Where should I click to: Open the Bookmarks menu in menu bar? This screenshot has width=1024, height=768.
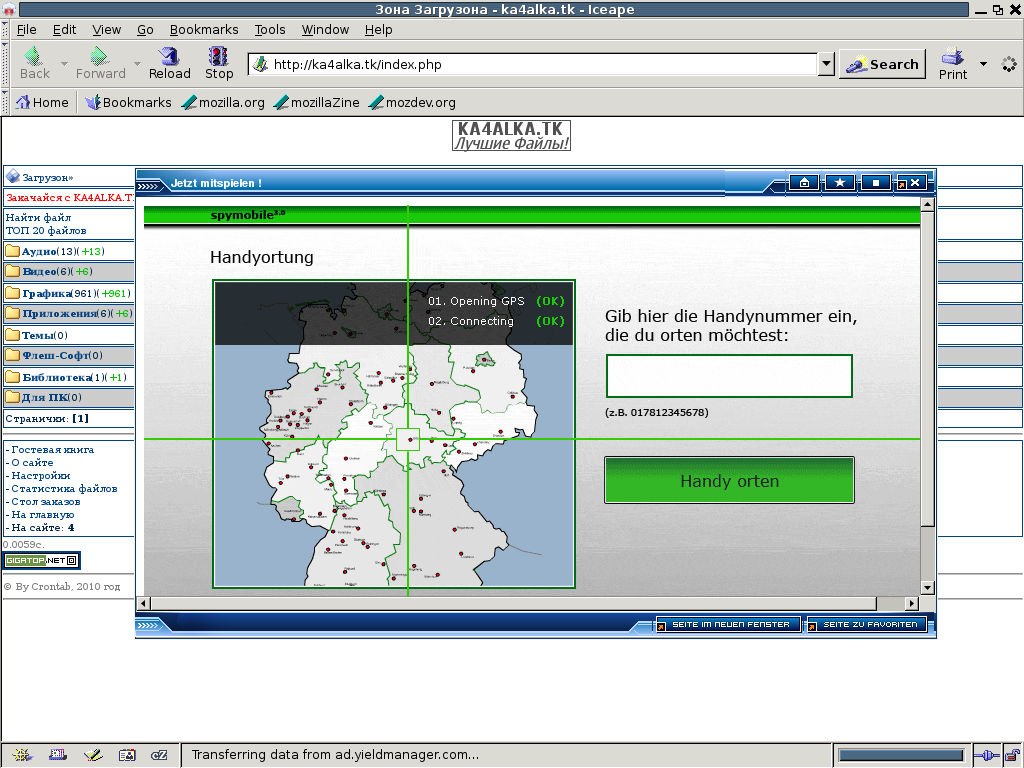[203, 30]
